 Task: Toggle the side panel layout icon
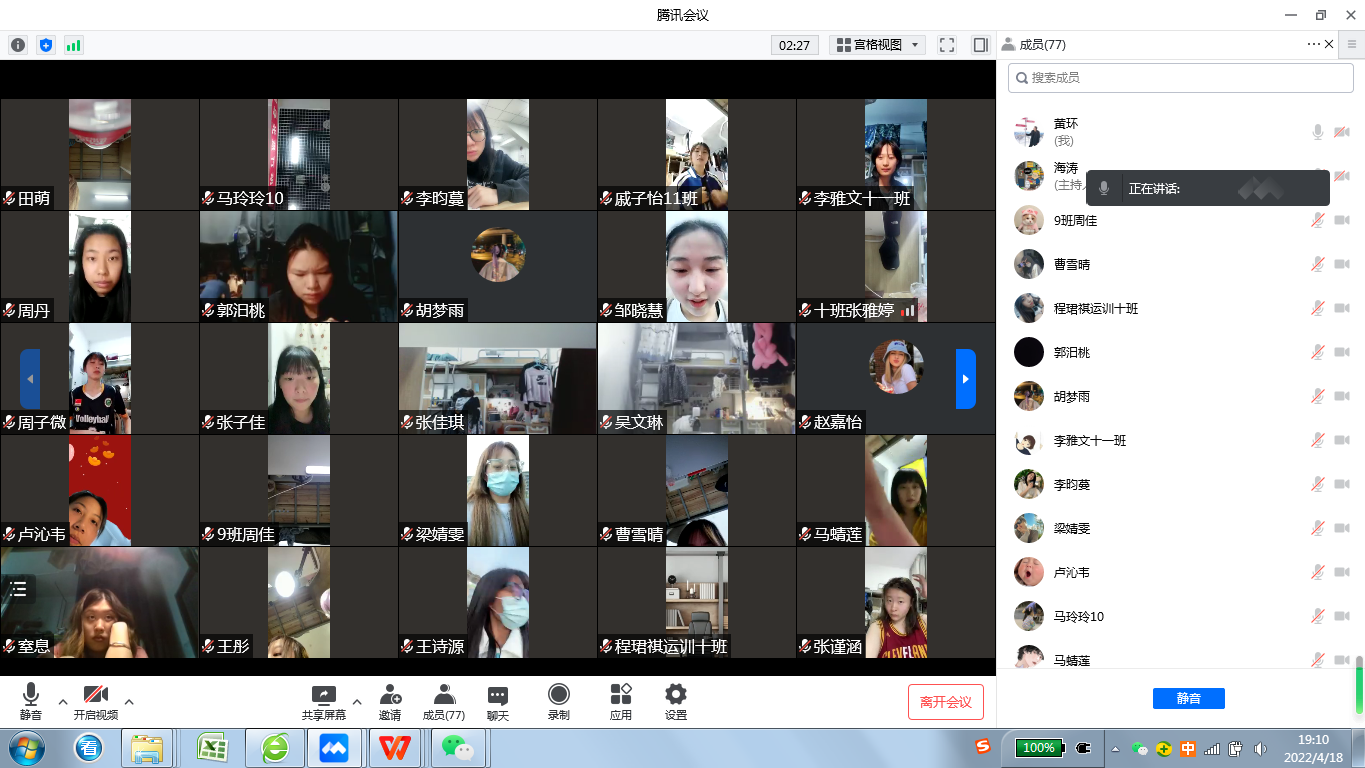980,45
